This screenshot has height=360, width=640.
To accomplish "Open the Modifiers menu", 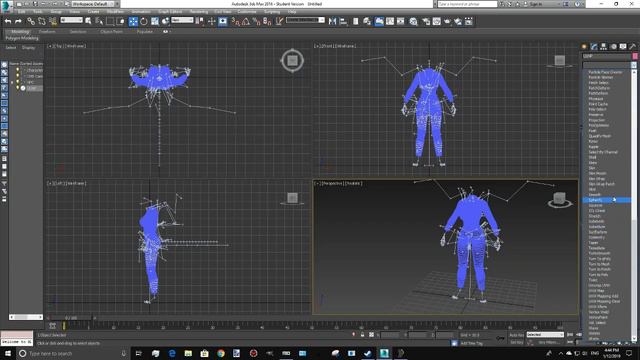I will click(115, 11).
